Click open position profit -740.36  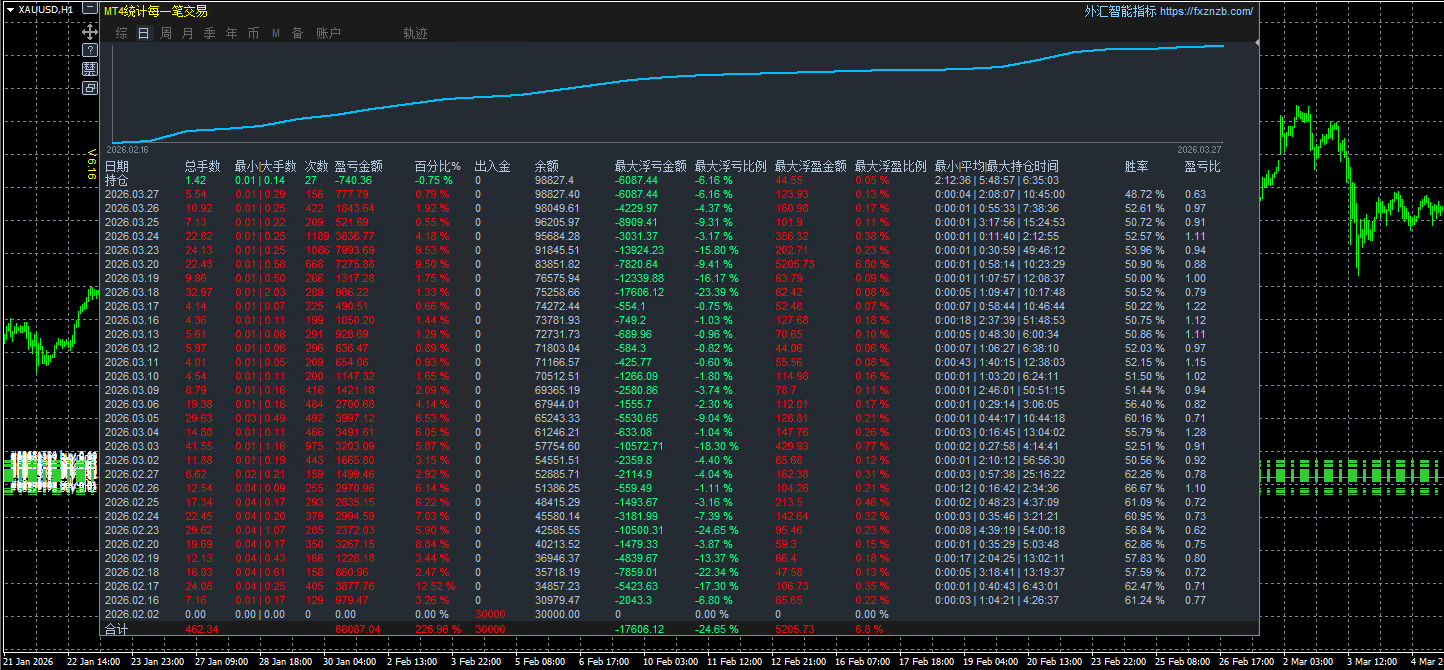(x=353, y=180)
